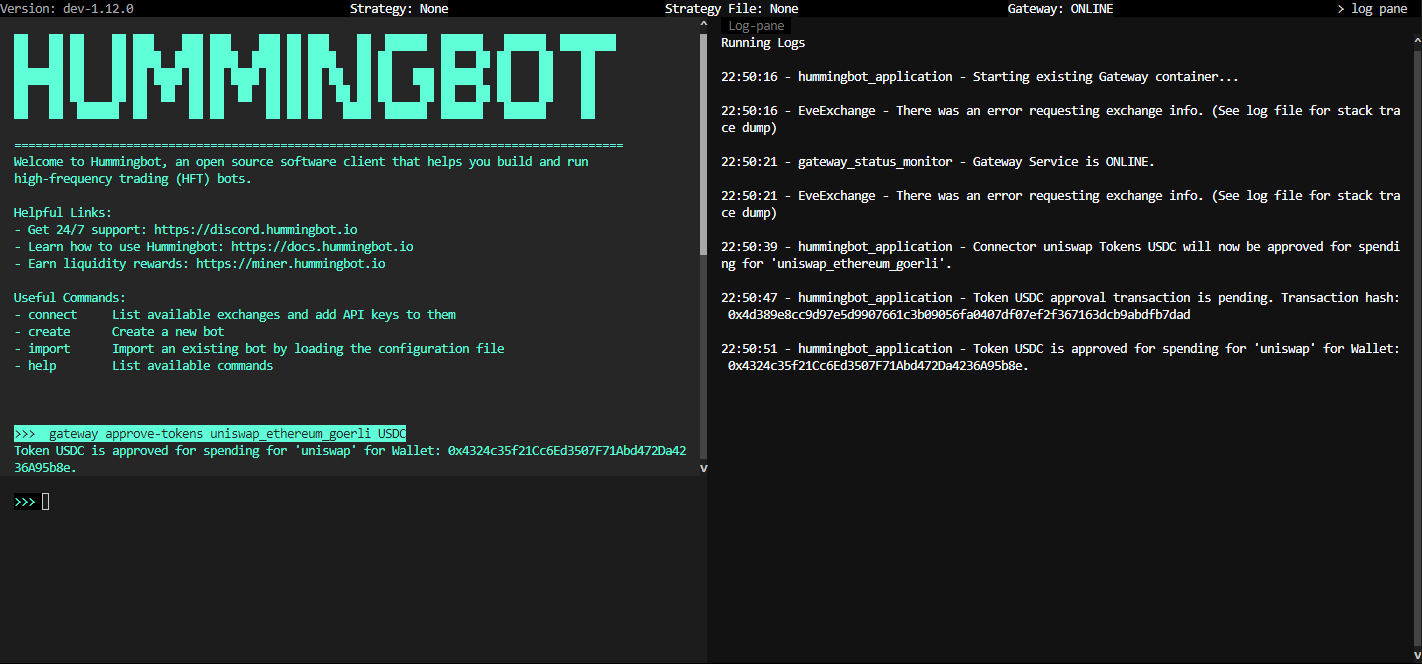Click the highlighted 'gateway approve-tokens' command line
The height and width of the screenshot is (664, 1422).
[x=210, y=433]
